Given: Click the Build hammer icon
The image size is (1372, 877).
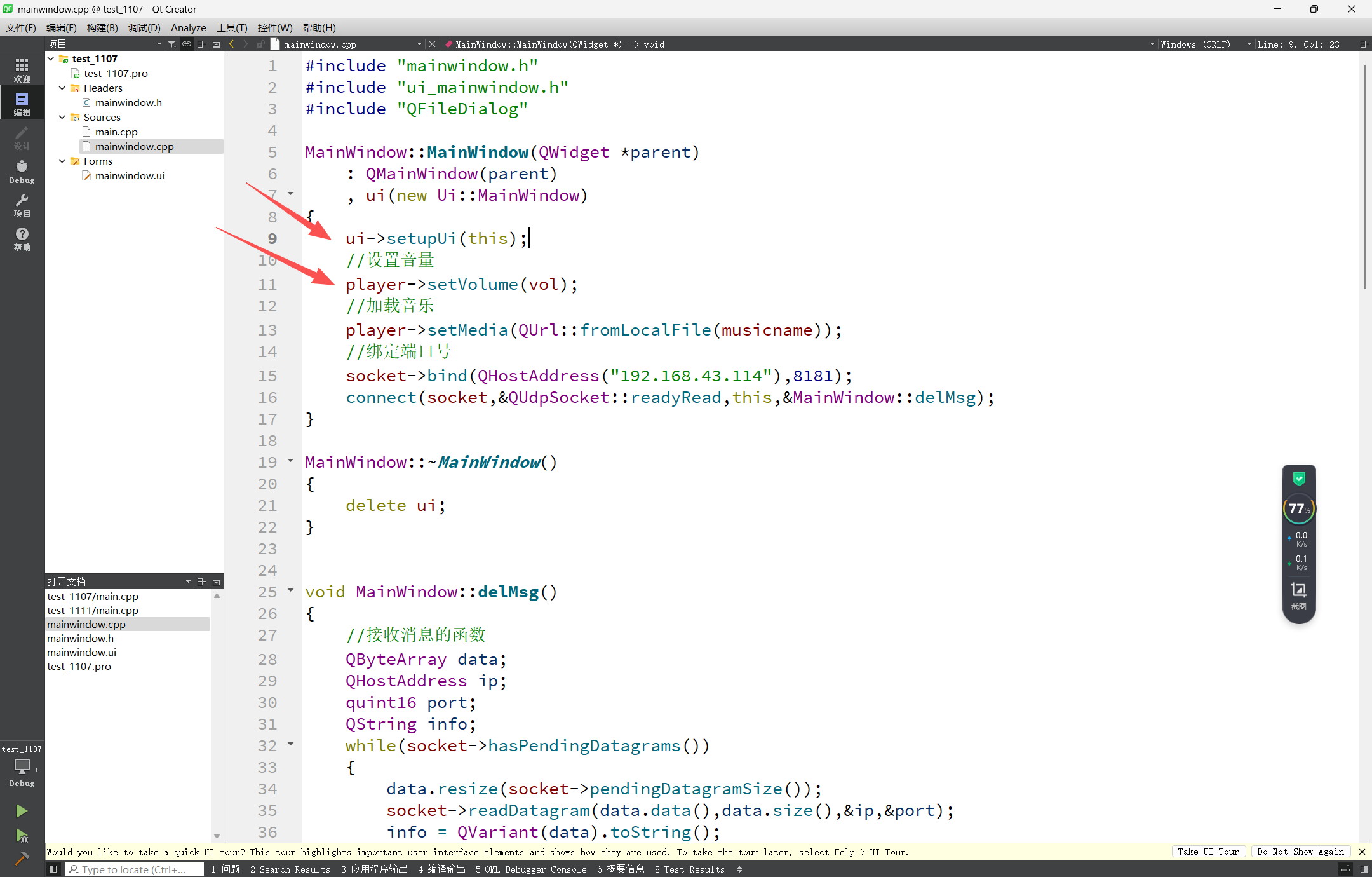Looking at the screenshot, I should click(x=21, y=859).
